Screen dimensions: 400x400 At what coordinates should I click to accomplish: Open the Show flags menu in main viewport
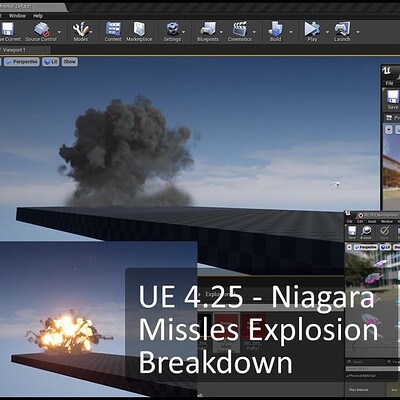[x=70, y=62]
